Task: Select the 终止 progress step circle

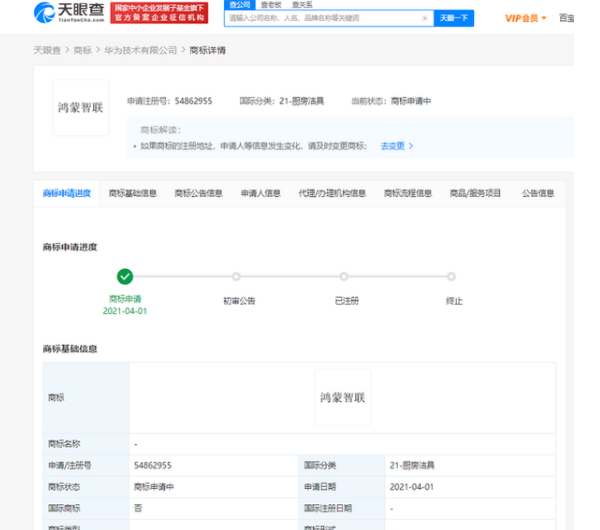Action: click(451, 276)
